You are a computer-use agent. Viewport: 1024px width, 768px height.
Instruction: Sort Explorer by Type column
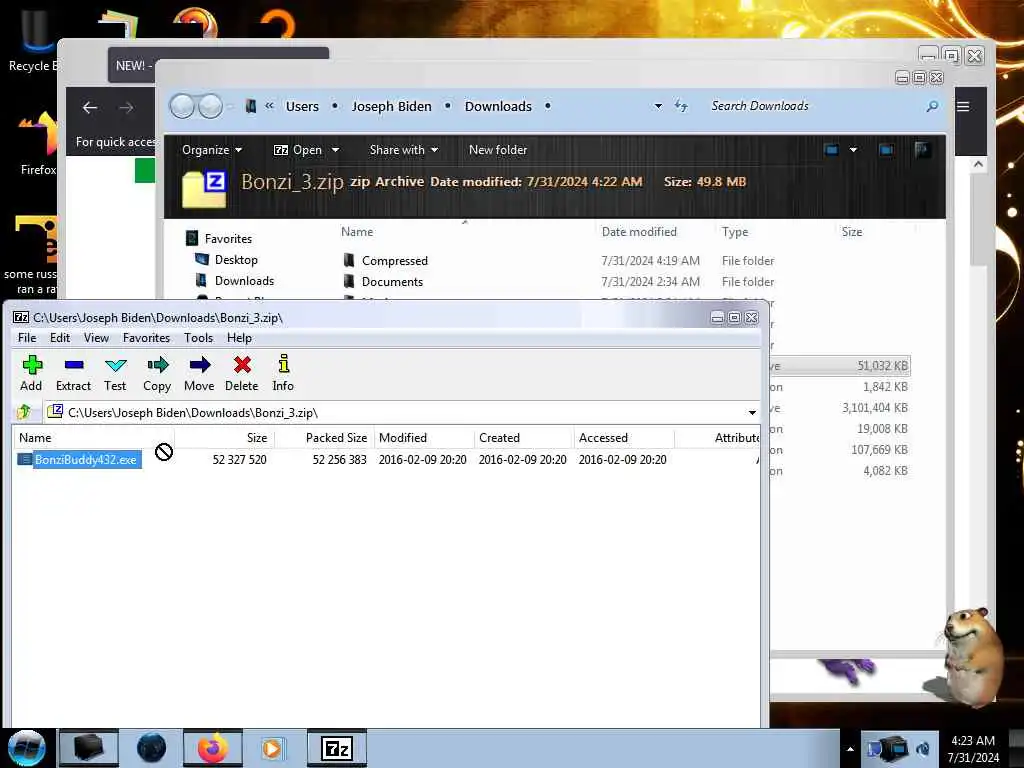[x=735, y=231]
